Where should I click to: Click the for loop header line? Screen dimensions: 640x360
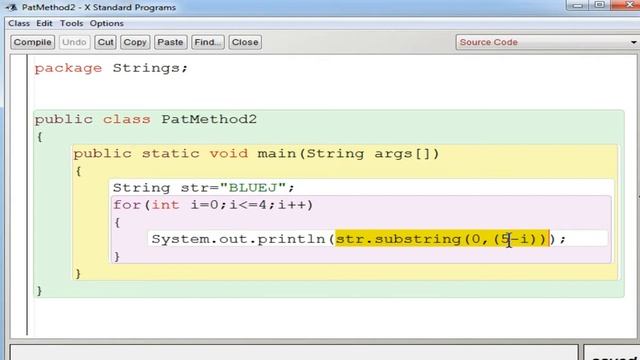point(213,204)
